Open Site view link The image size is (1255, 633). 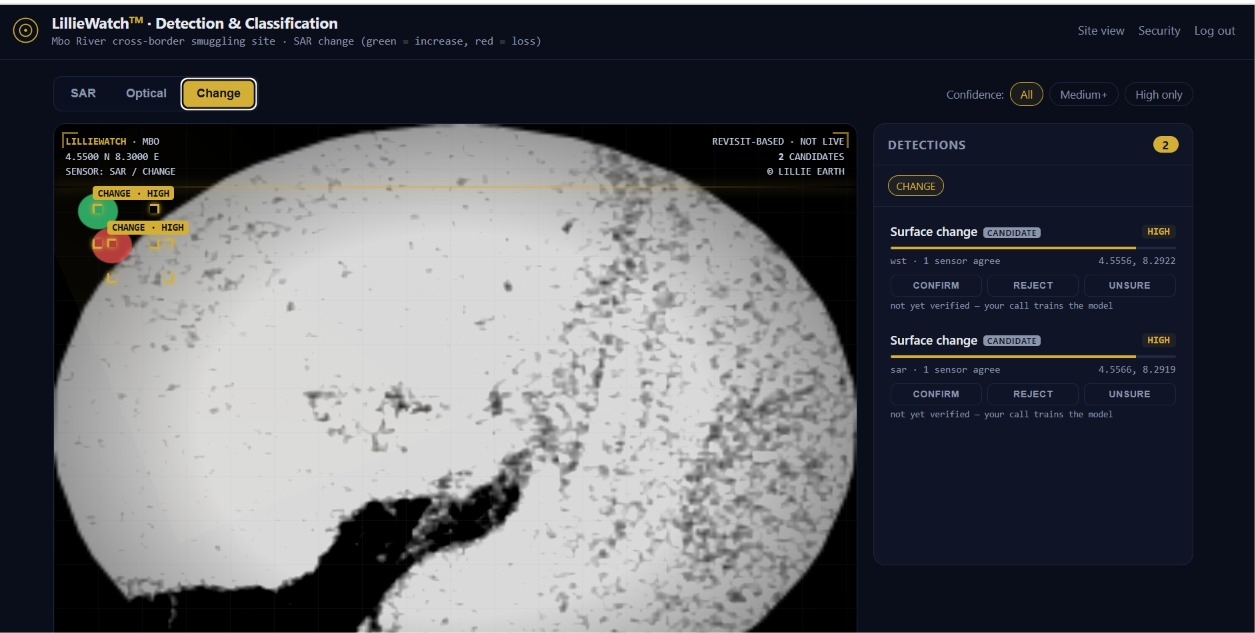pos(1101,31)
